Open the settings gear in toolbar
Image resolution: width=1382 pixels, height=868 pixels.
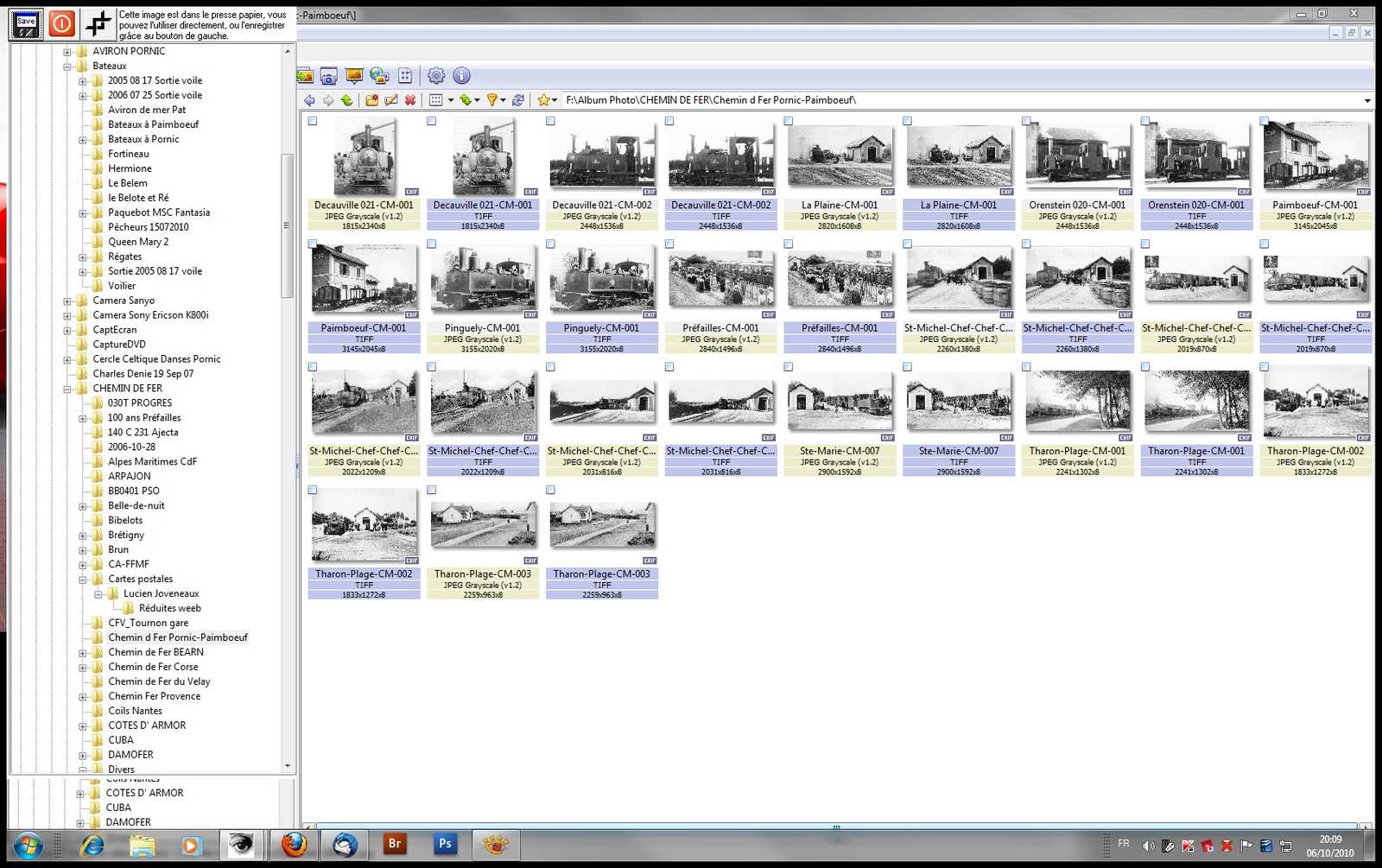[436, 76]
